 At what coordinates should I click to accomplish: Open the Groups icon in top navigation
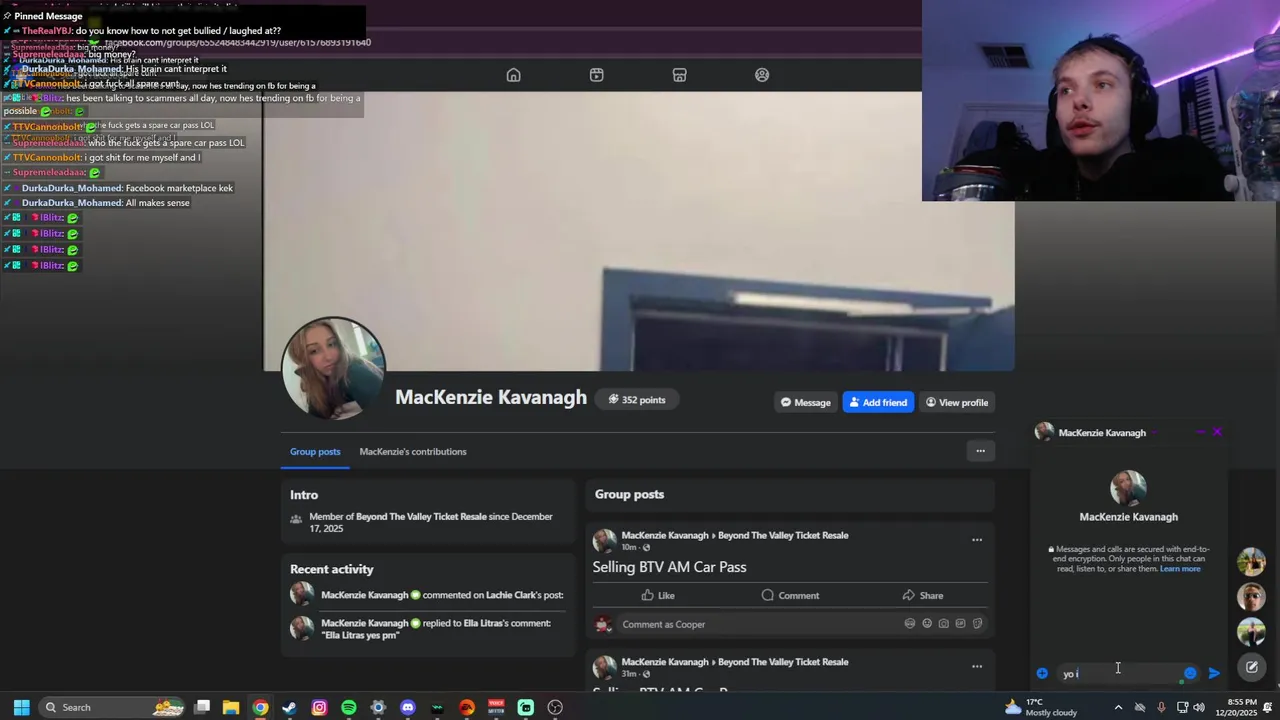[x=762, y=75]
